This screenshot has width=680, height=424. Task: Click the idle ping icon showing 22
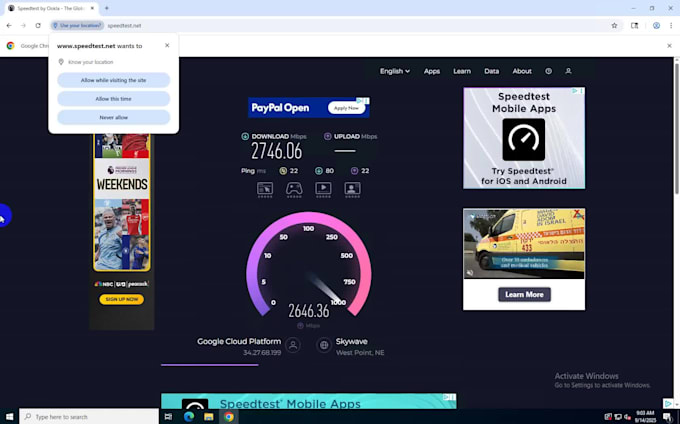pyautogui.click(x=283, y=171)
